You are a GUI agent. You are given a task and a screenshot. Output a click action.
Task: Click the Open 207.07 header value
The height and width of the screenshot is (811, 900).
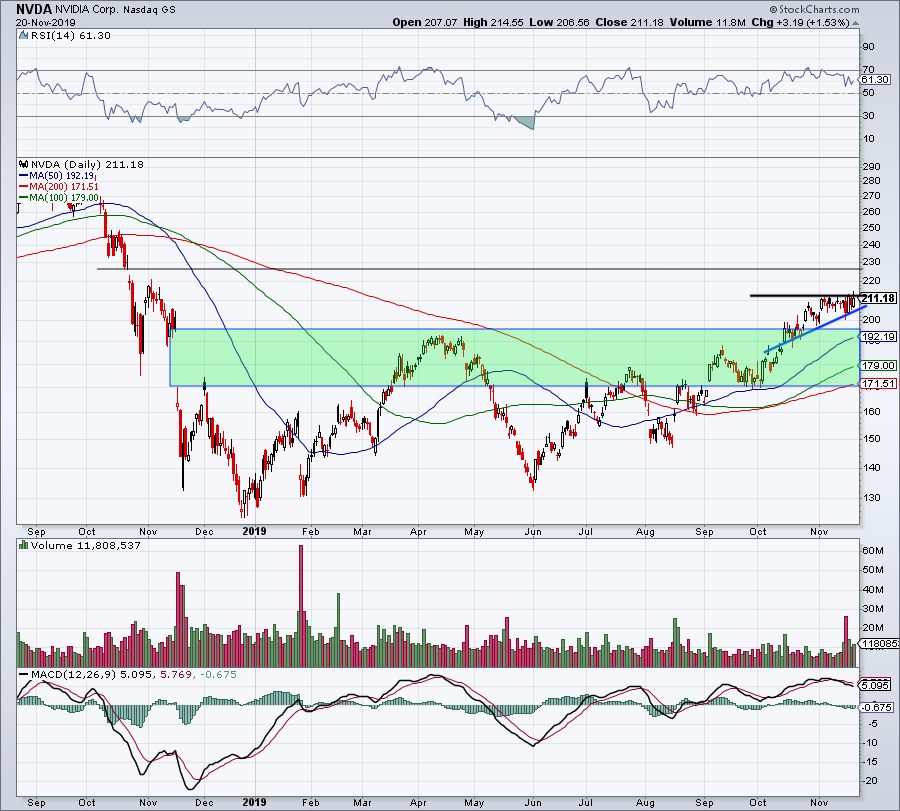425,22
